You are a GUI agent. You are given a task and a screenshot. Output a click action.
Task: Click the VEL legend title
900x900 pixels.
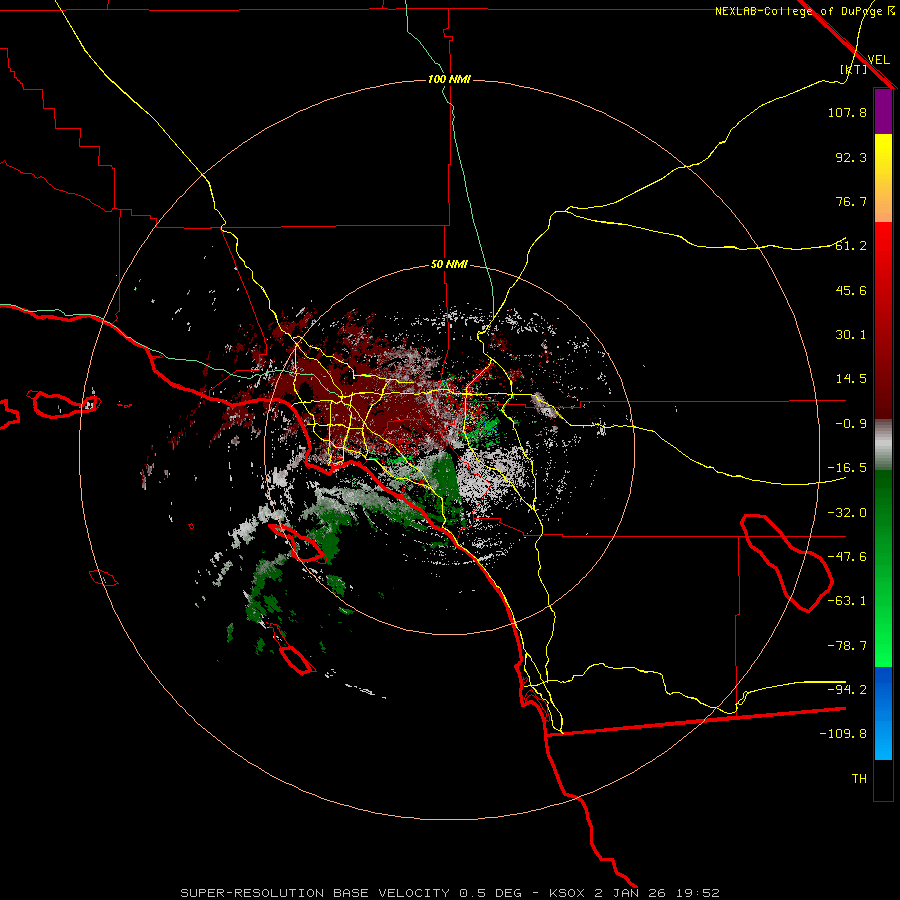(x=878, y=59)
